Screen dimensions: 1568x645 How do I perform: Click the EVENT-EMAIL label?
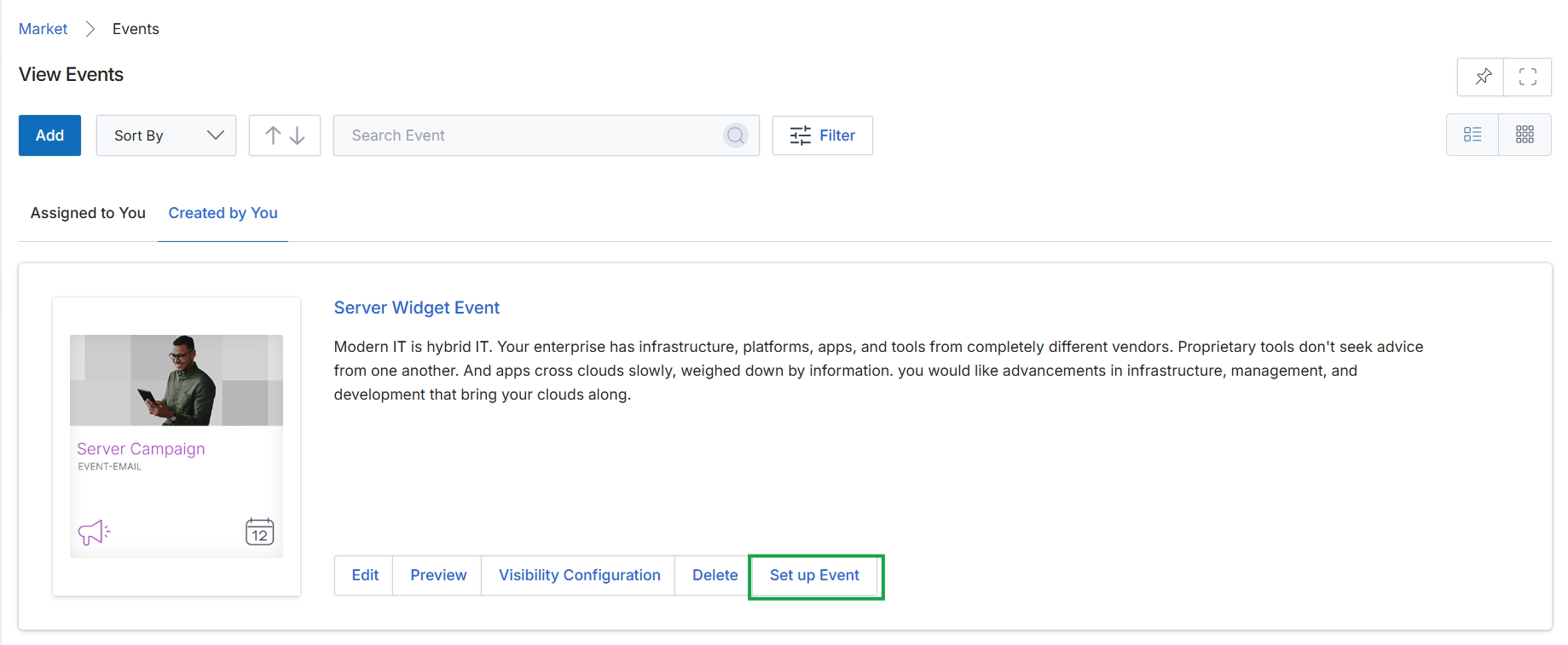[109, 467]
